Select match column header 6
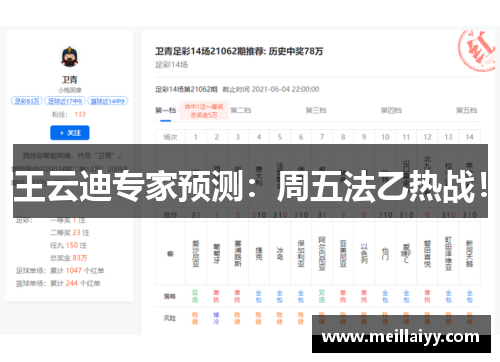500x362 pixels. point(301,137)
